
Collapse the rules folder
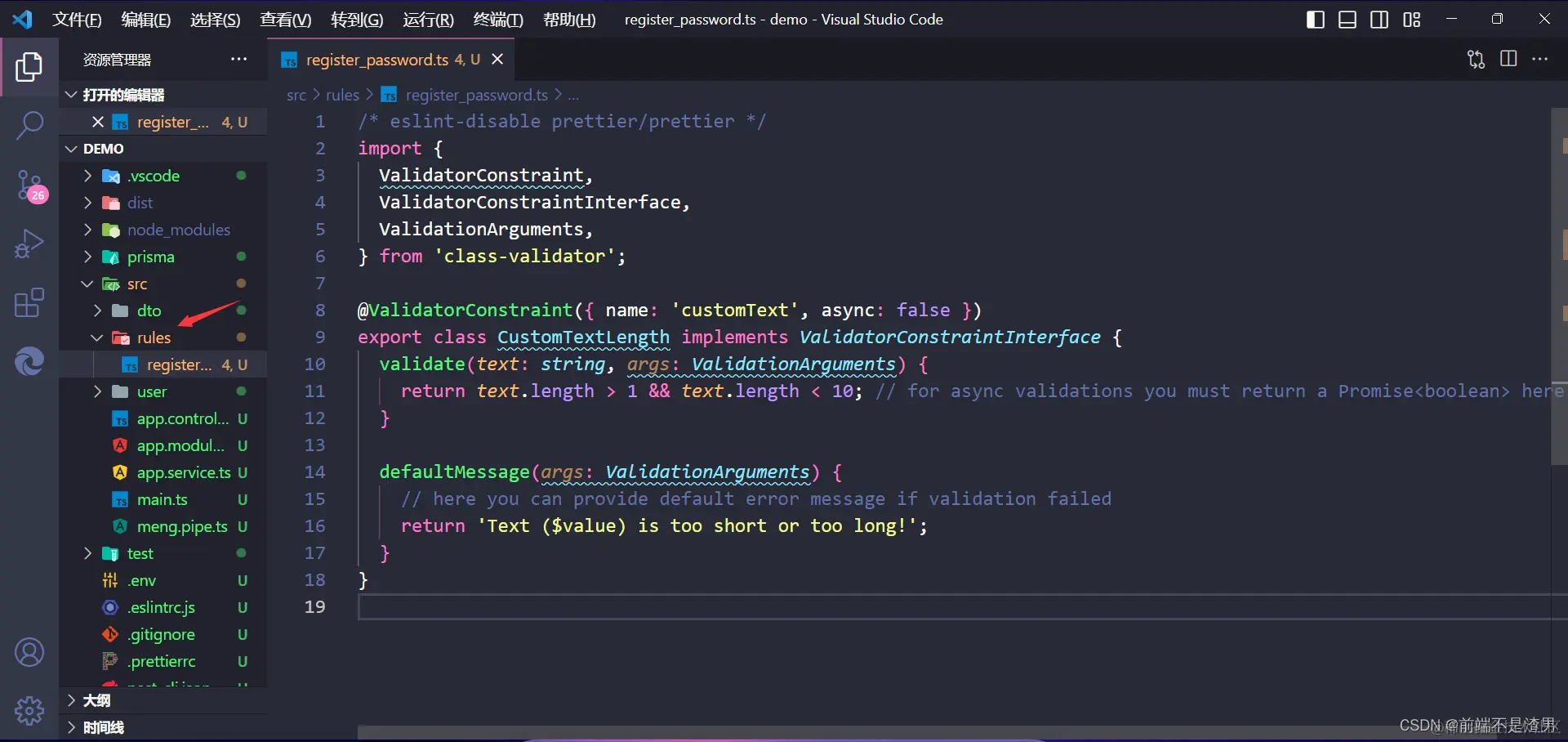(163, 337)
